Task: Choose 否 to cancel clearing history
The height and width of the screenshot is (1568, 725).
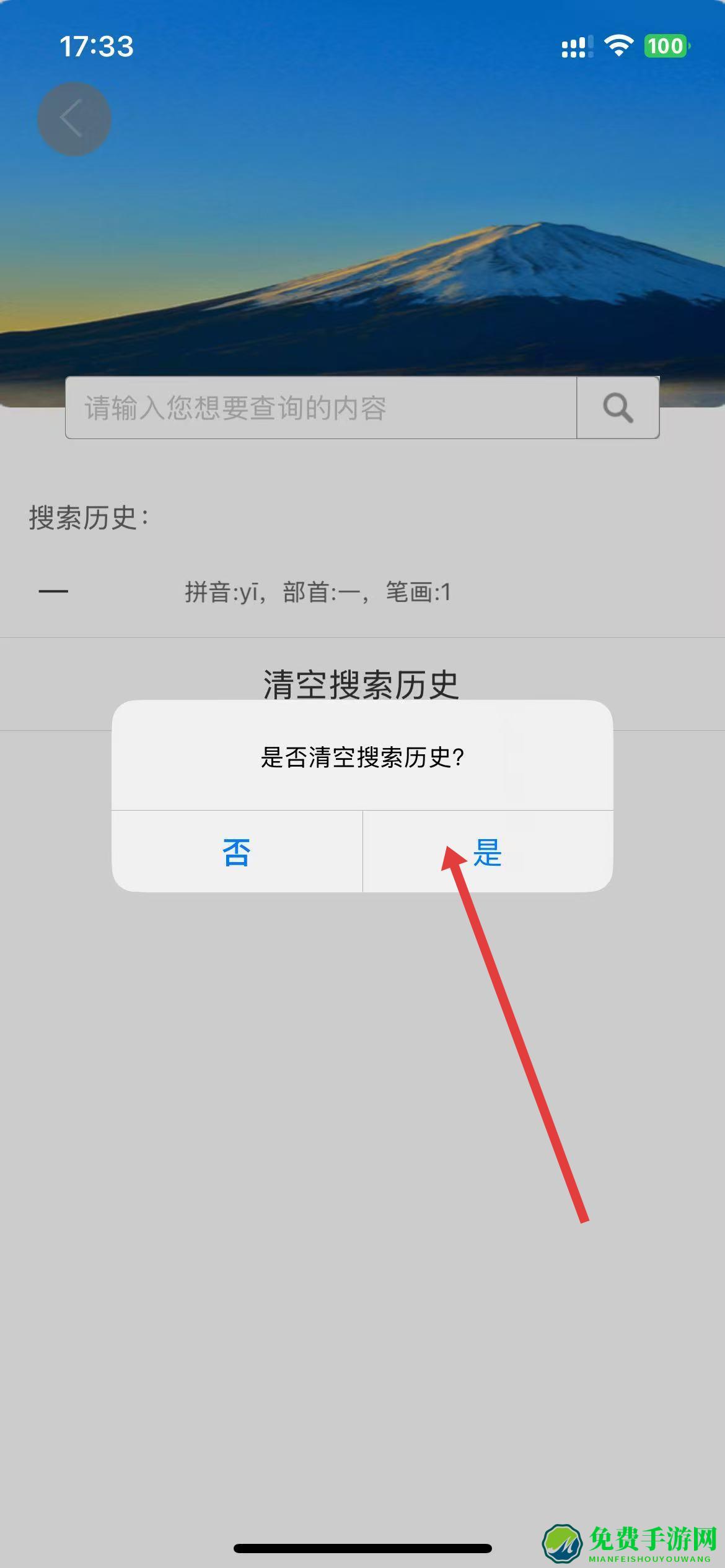Action: coord(237,852)
